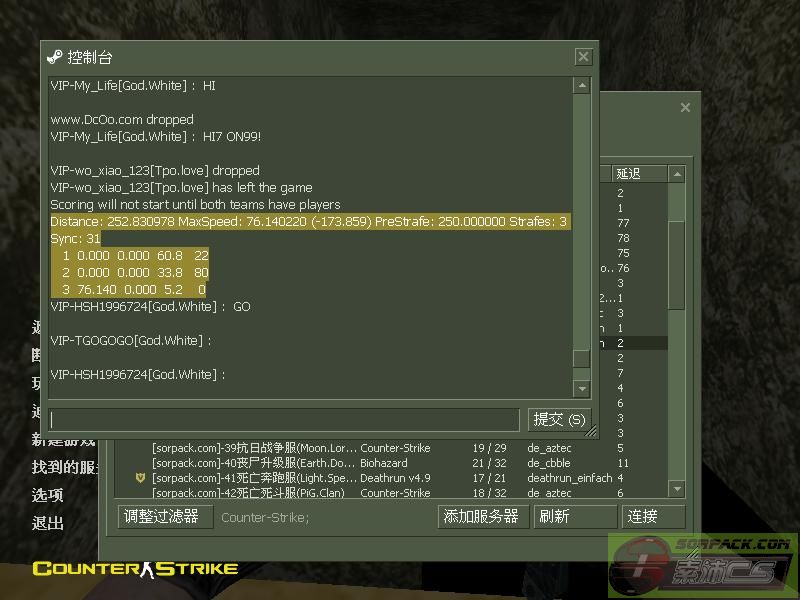
Task: Click the console resize grip corner
Action: [591, 431]
